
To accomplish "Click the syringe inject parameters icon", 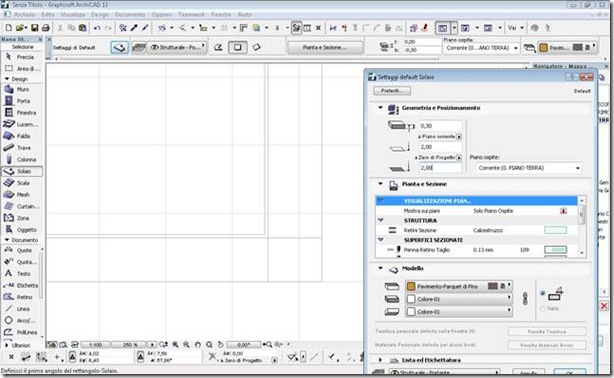I will click(145, 28).
